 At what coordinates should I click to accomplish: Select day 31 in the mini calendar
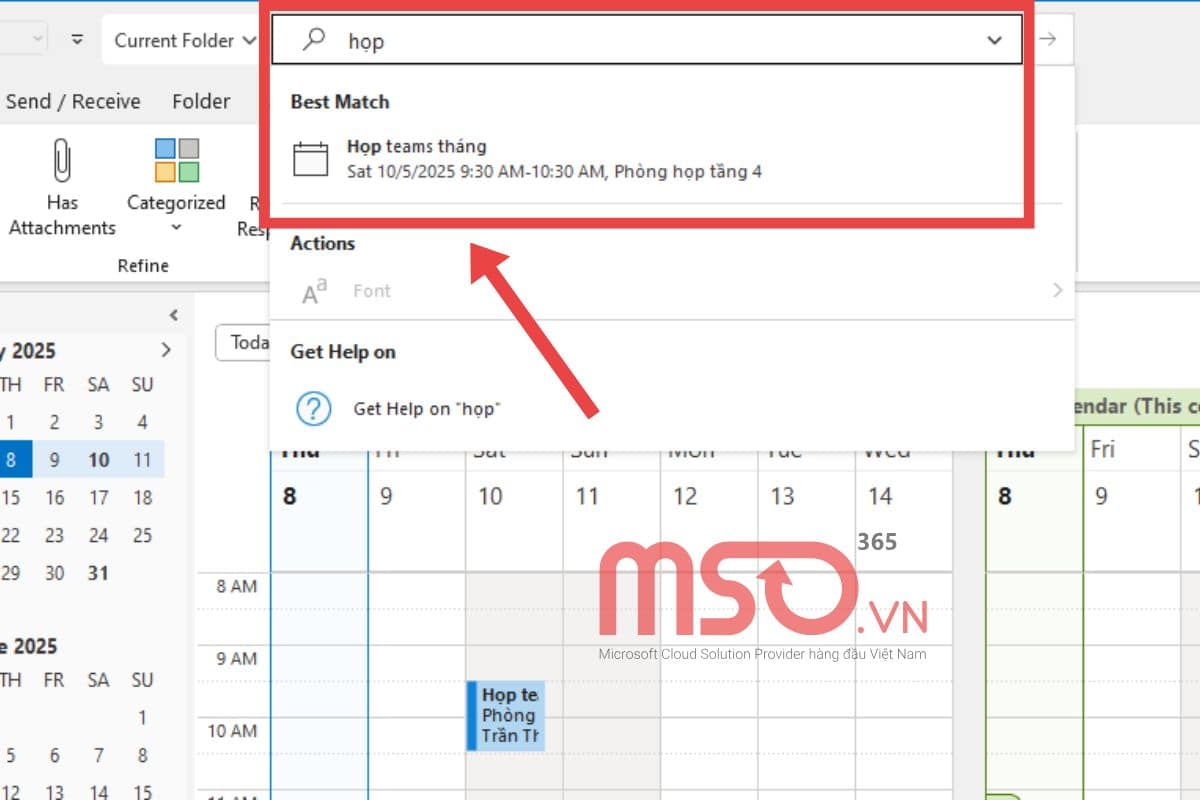point(98,573)
